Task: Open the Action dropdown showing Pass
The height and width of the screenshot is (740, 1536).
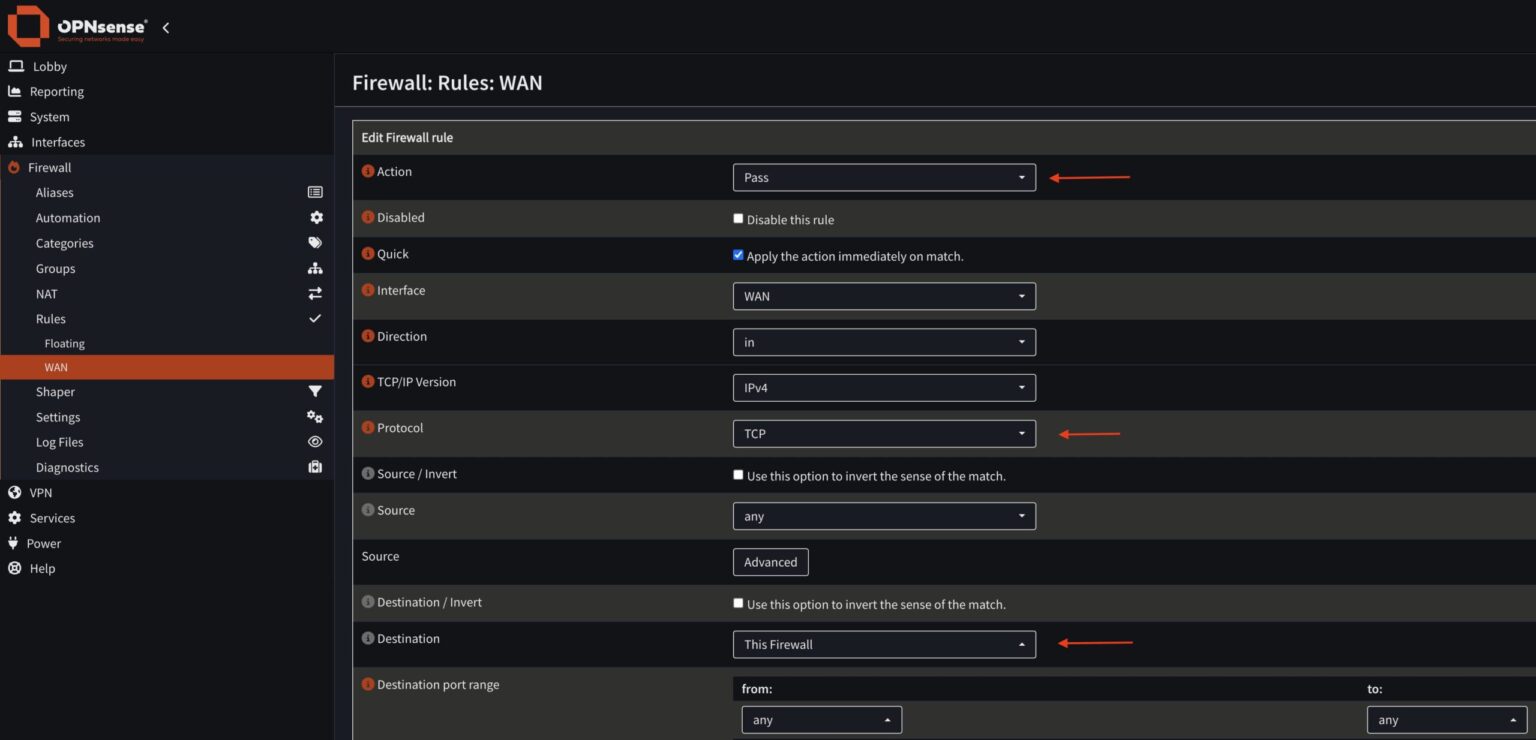Action: (x=884, y=178)
